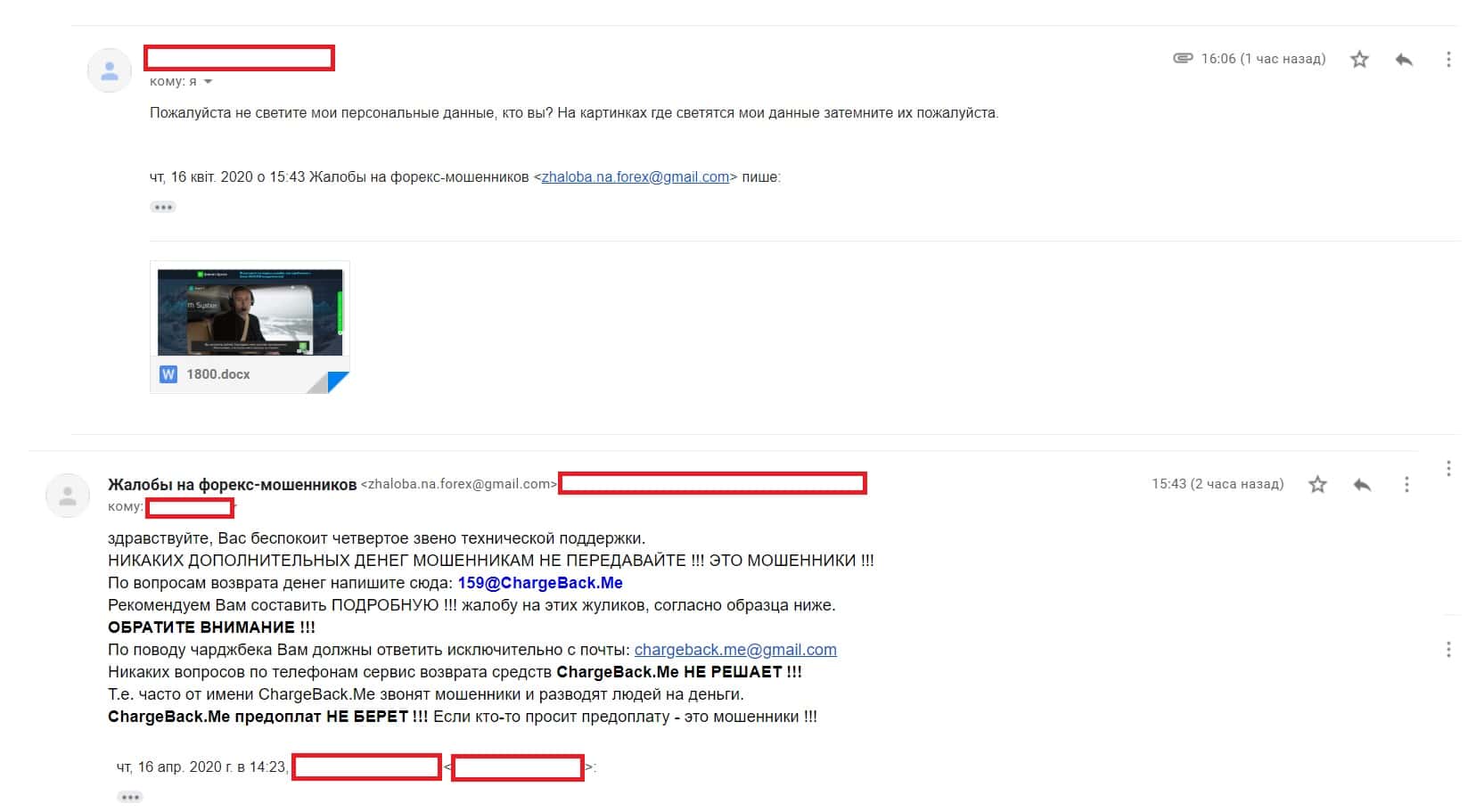Star the 16:06 email message
This screenshot has height=812, width=1476.
(1358, 59)
